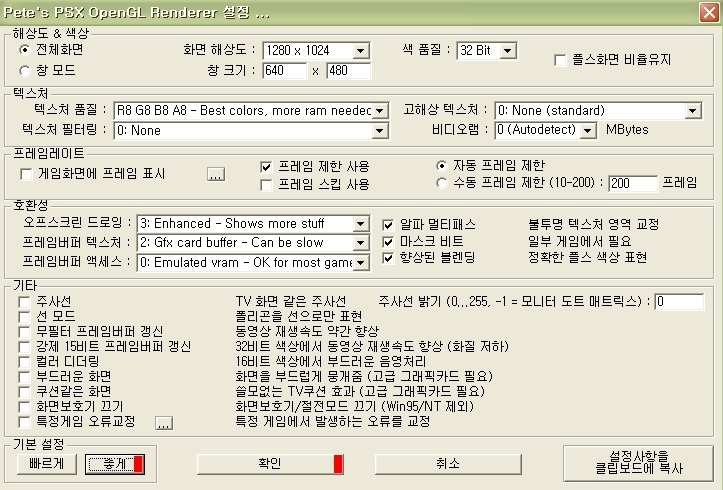Enable the 주사선 scanlines checkbox

24,302
